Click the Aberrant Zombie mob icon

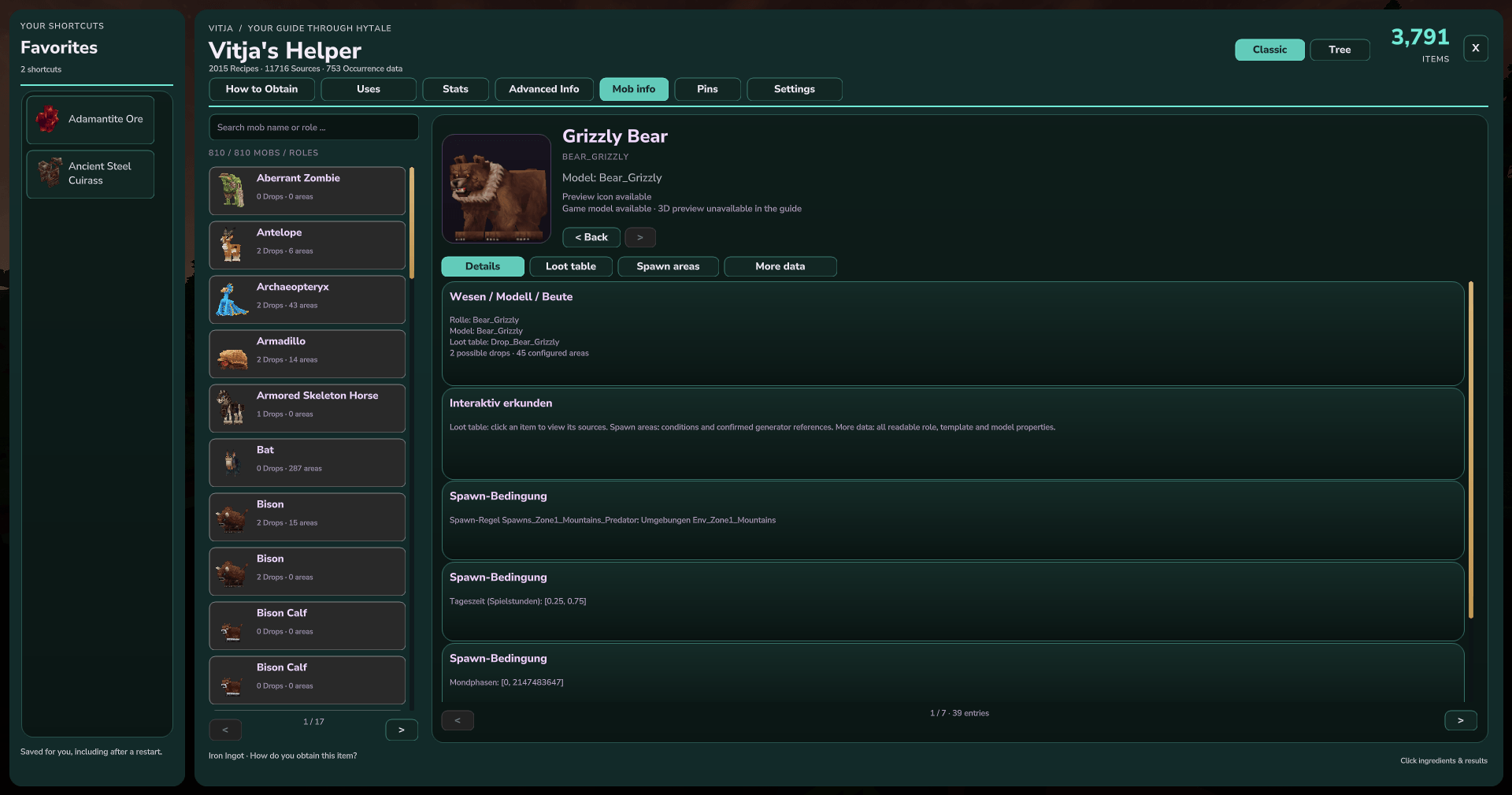pyautogui.click(x=232, y=191)
